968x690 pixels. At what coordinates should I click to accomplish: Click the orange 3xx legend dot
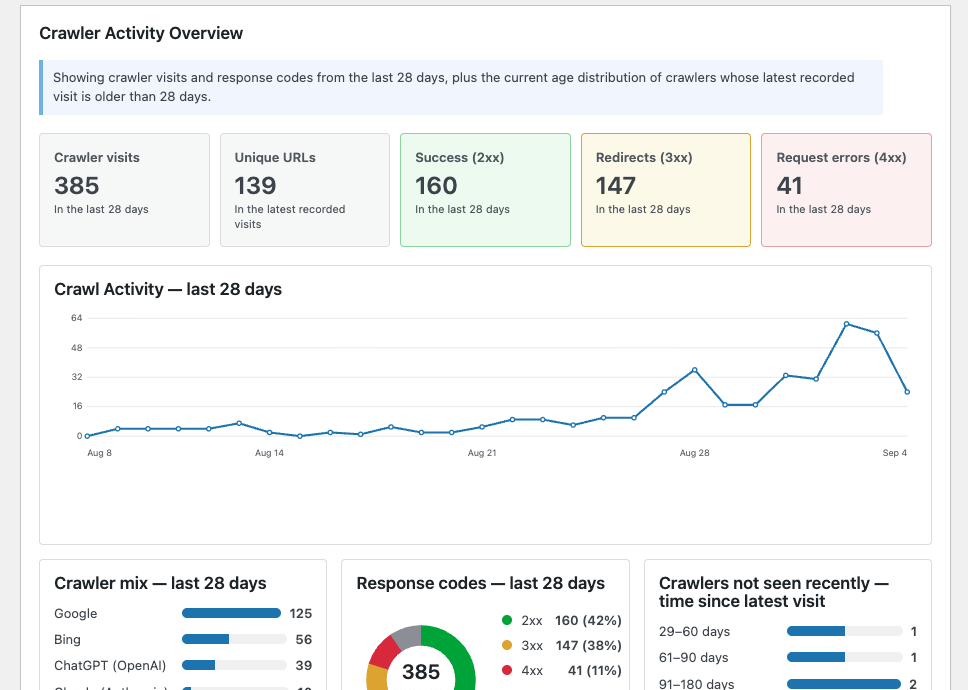coord(507,645)
